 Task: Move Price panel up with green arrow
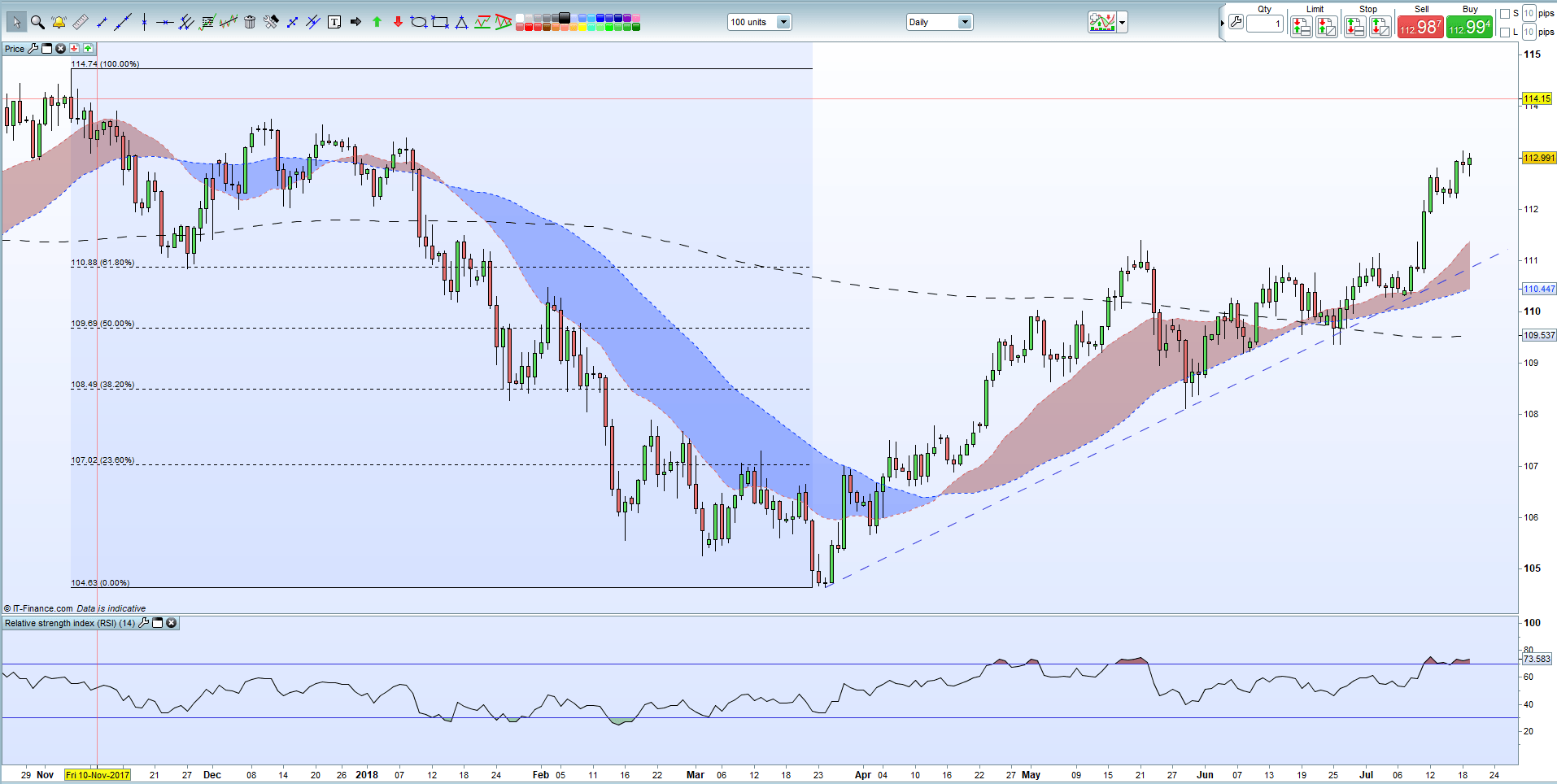pyautogui.click(x=88, y=49)
